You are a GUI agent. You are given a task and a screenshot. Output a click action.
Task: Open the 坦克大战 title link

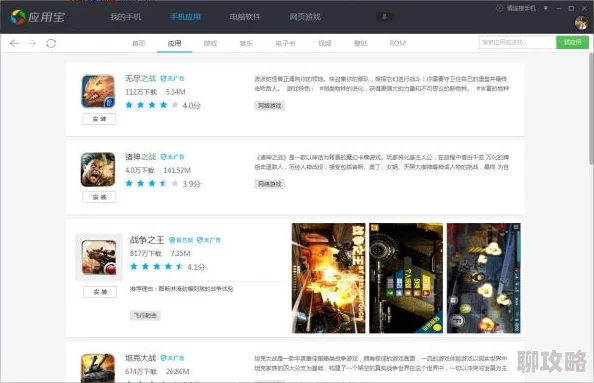pos(141,358)
